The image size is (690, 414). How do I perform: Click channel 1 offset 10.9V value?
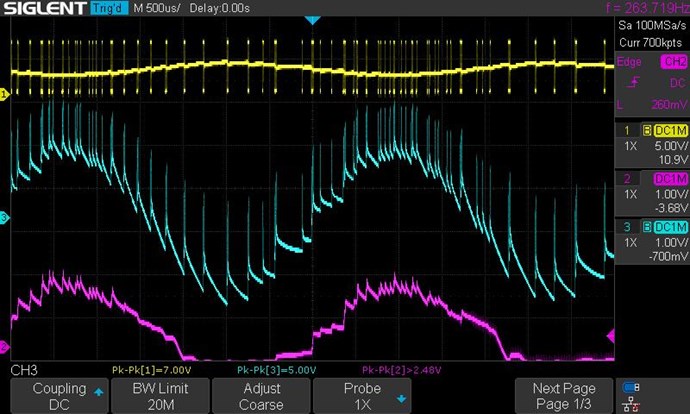pos(673,160)
